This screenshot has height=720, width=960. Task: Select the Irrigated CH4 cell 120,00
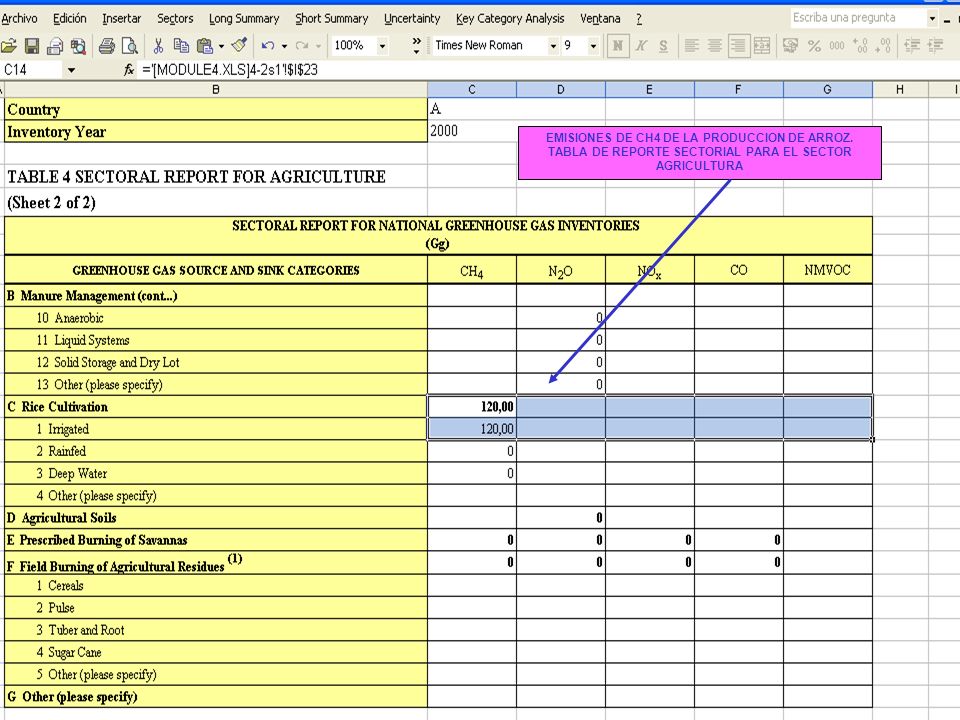(472, 429)
